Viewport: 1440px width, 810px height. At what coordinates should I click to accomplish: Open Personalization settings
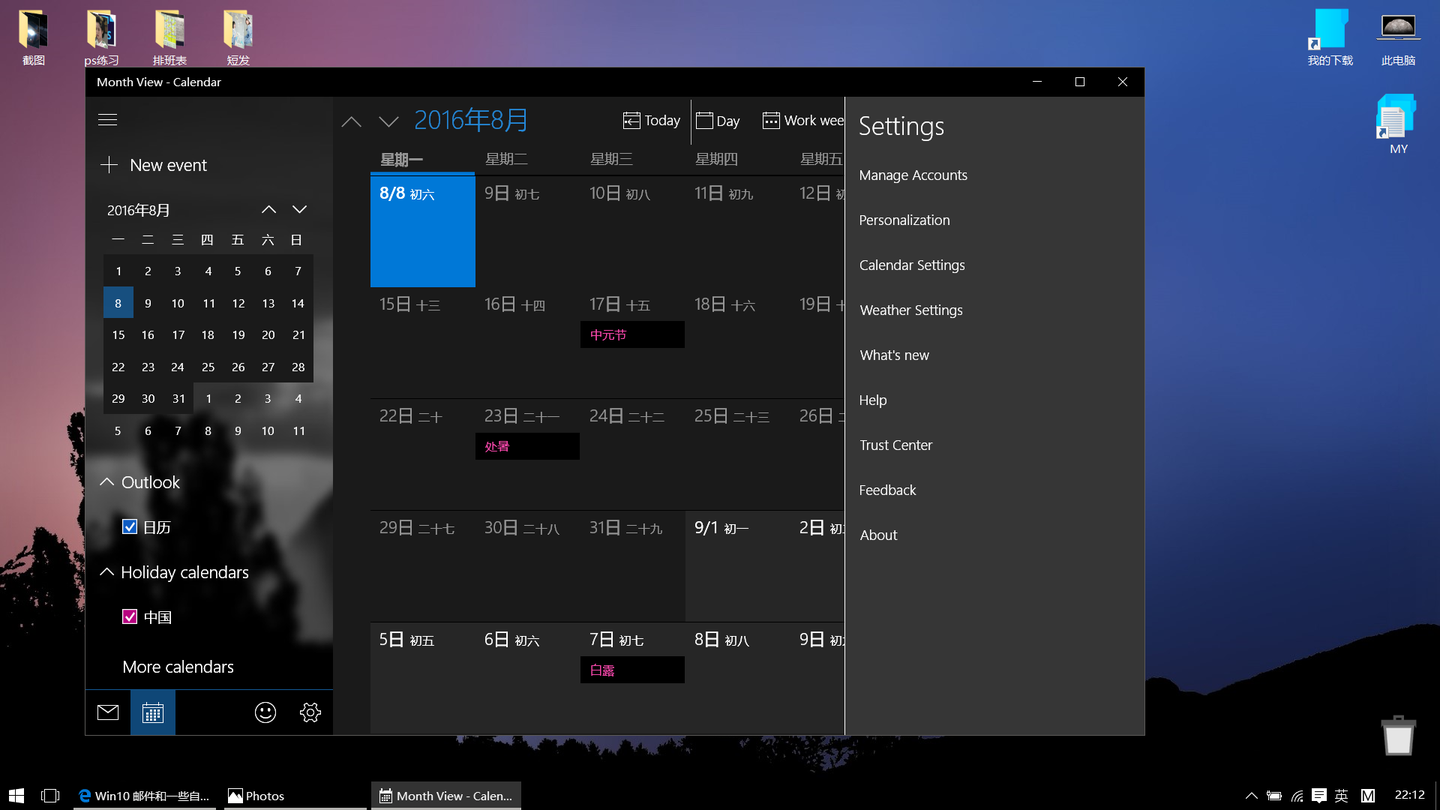(x=904, y=220)
